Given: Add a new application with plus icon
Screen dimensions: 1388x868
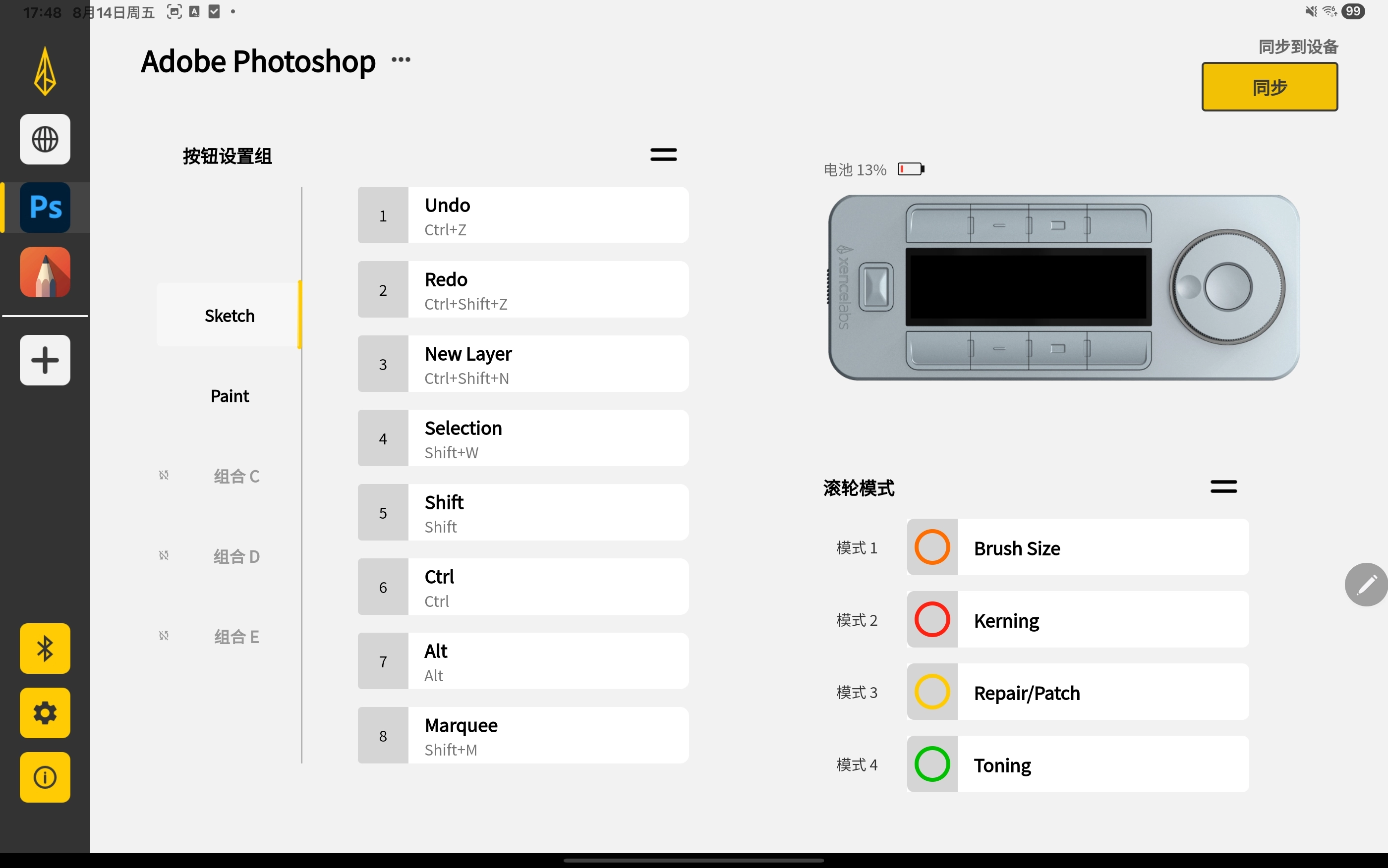Looking at the screenshot, I should [45, 360].
